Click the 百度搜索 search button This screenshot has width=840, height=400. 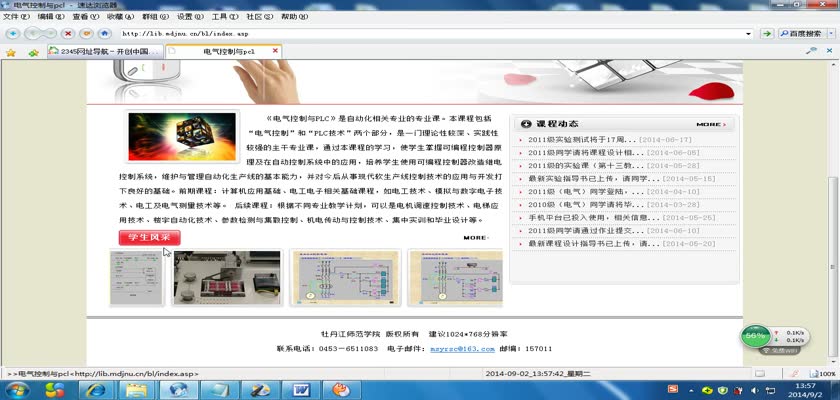802,33
